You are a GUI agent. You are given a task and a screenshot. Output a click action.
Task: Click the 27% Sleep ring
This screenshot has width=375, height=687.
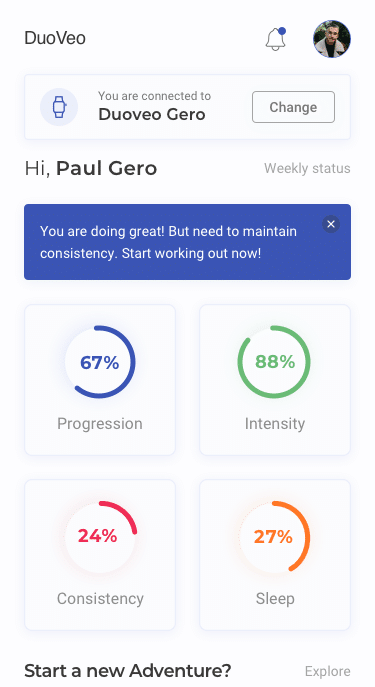point(274,536)
